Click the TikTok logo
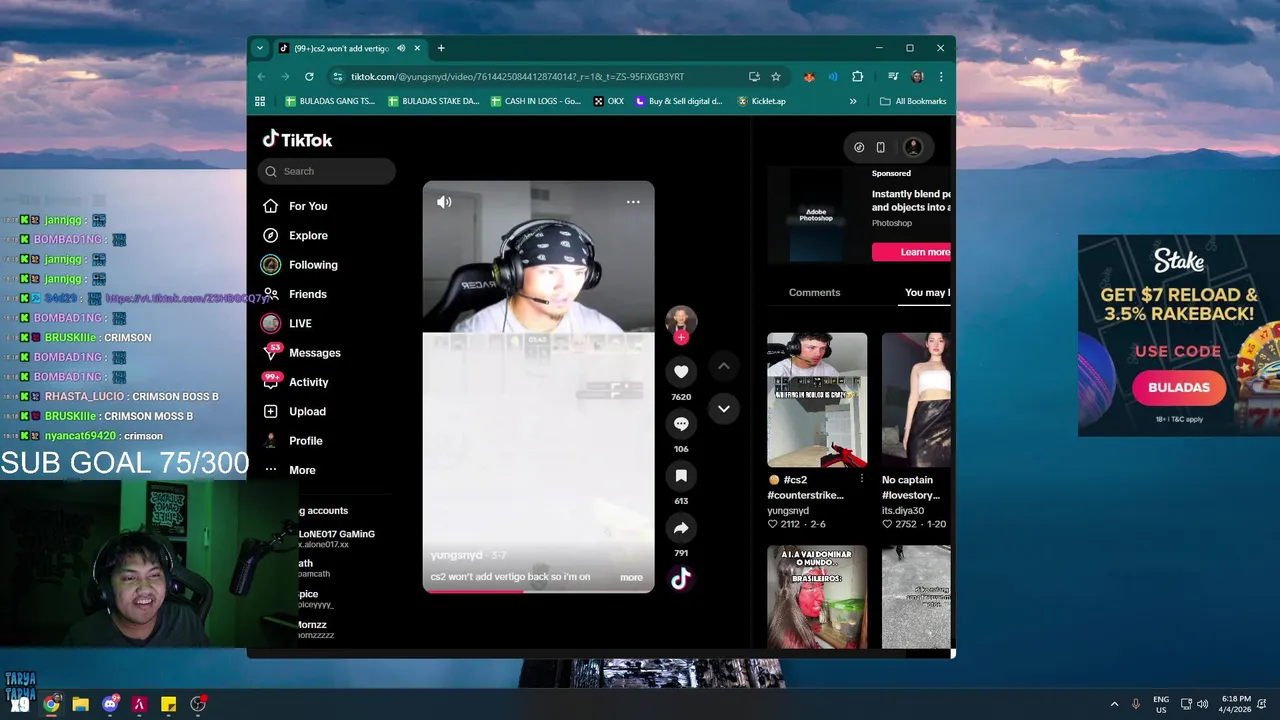Image resolution: width=1280 pixels, height=720 pixels. point(297,140)
